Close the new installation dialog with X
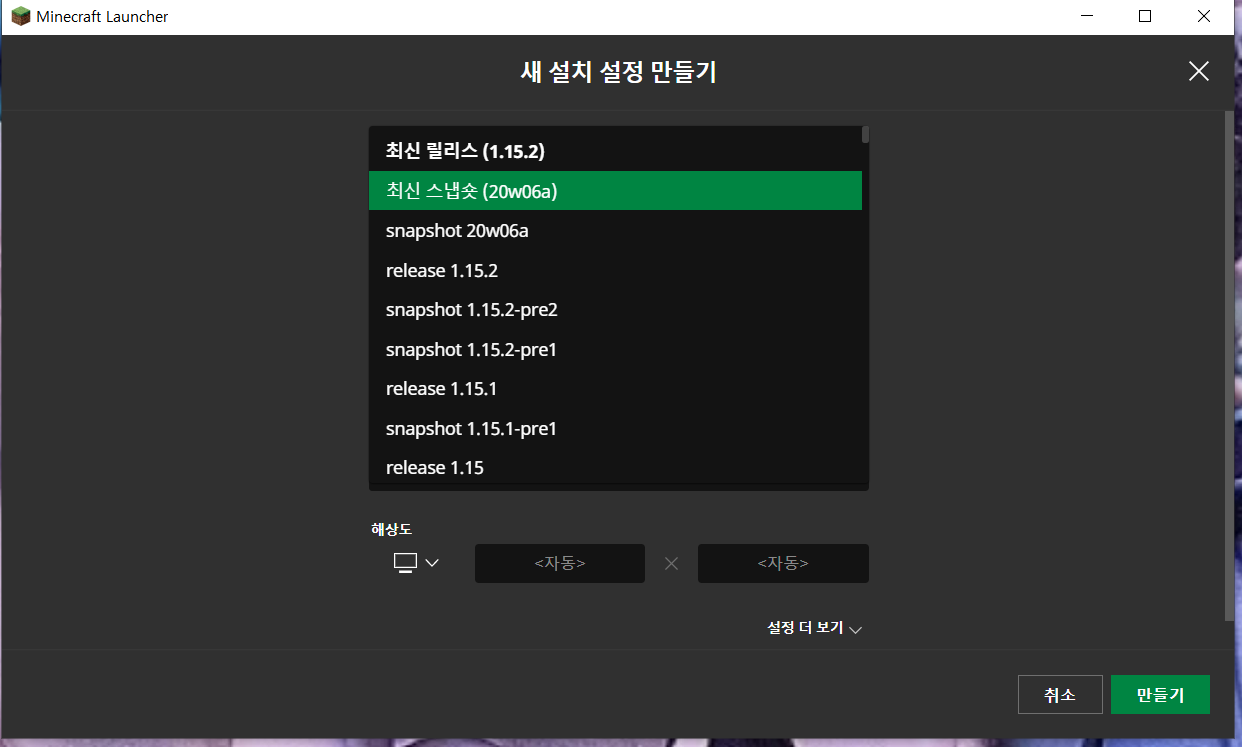The image size is (1242, 747). [x=1198, y=71]
